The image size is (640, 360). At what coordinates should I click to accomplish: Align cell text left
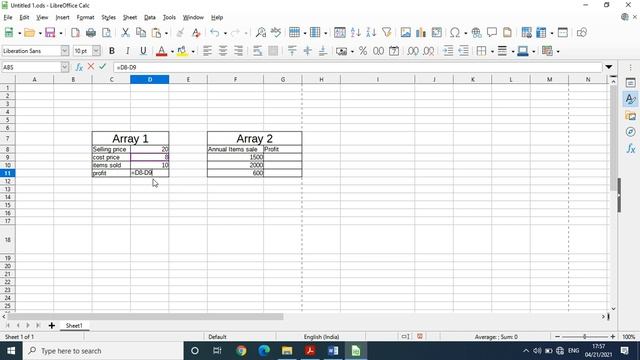[207, 51]
